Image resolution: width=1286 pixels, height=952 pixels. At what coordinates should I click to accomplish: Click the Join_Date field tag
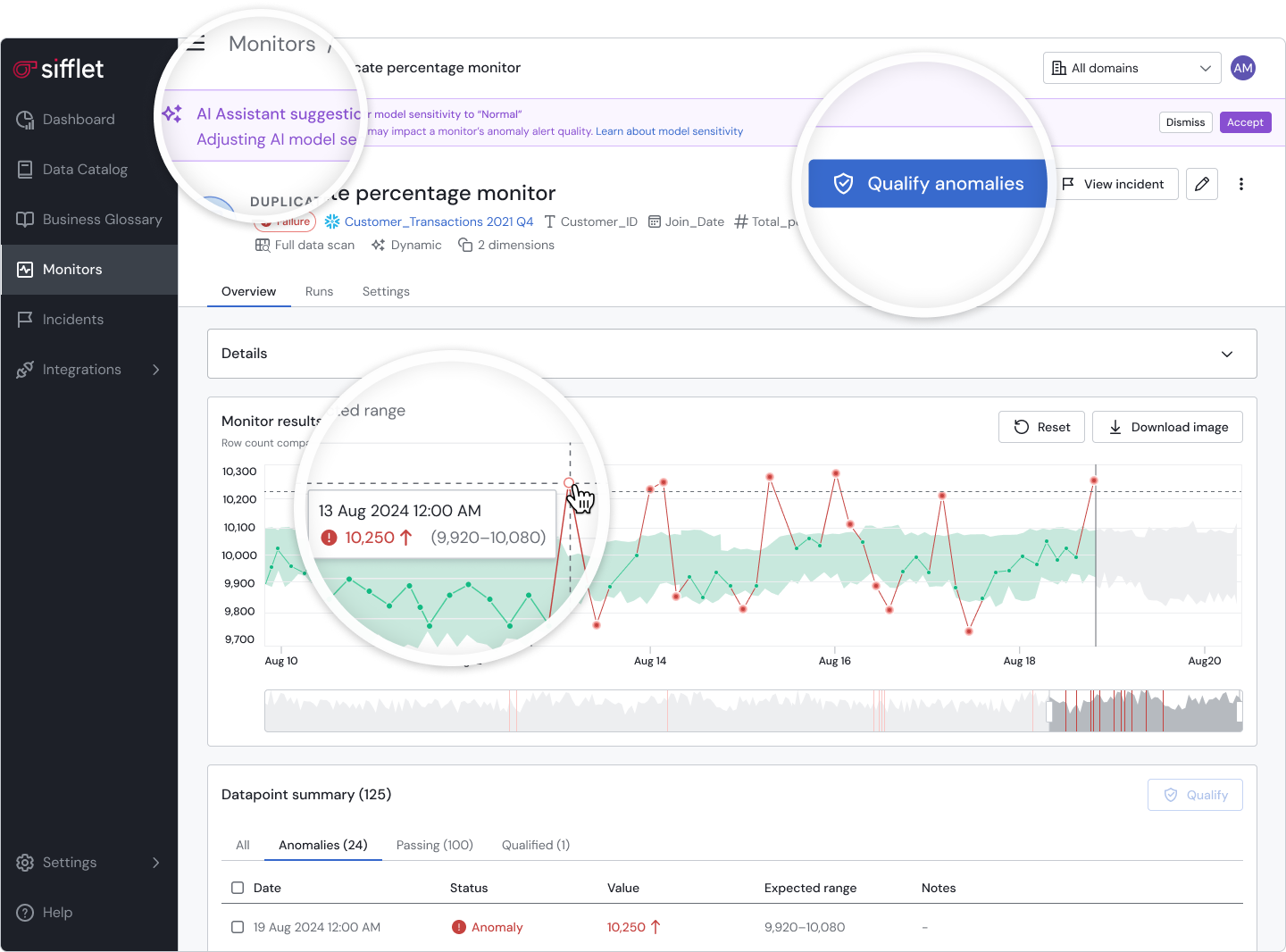686,221
